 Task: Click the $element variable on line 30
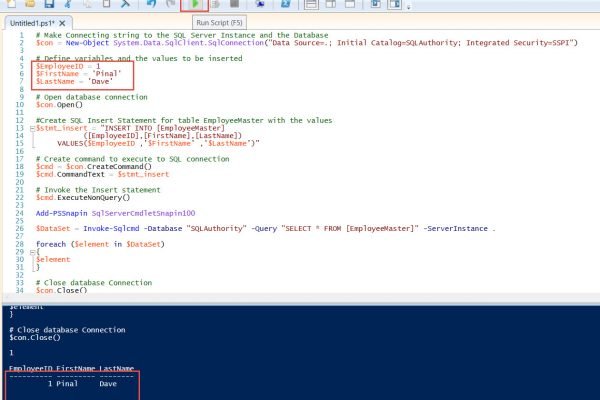pyautogui.click(x=53, y=260)
